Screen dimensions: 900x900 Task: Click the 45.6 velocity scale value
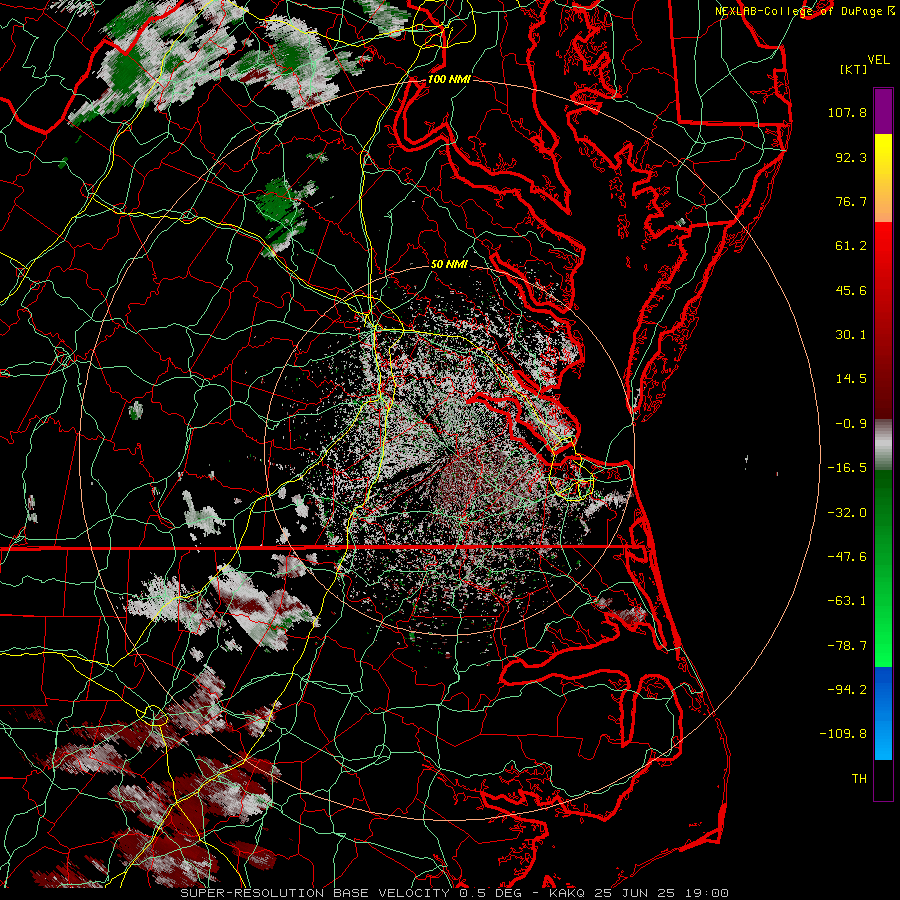pyautogui.click(x=851, y=290)
